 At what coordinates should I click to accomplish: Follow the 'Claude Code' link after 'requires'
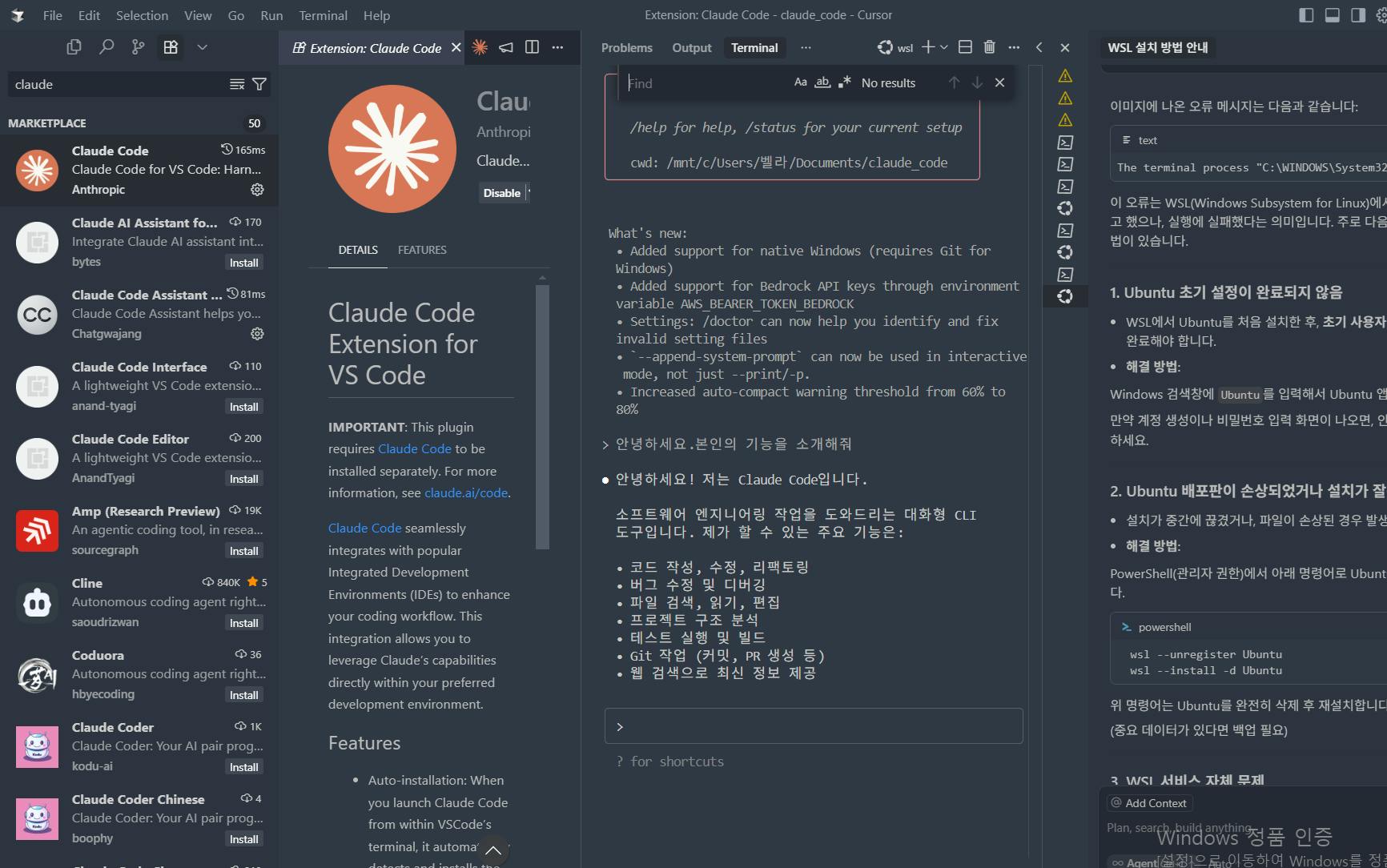point(415,449)
